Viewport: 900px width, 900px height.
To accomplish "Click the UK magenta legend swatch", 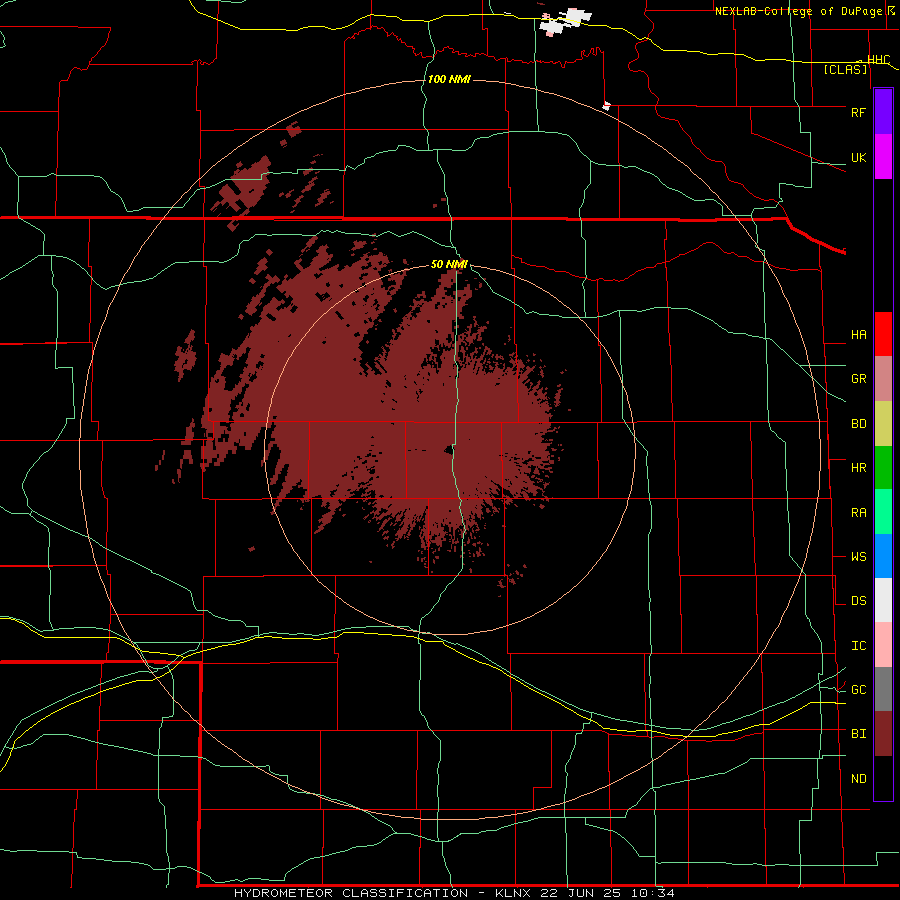I will 883,157.
